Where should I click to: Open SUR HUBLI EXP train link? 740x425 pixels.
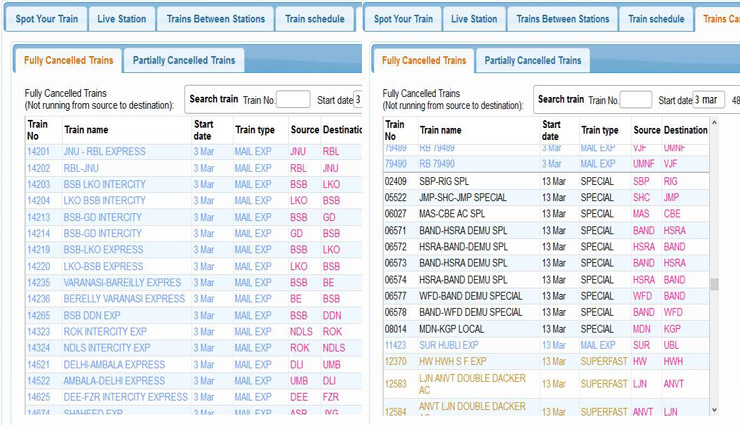pyautogui.click(x=449, y=345)
